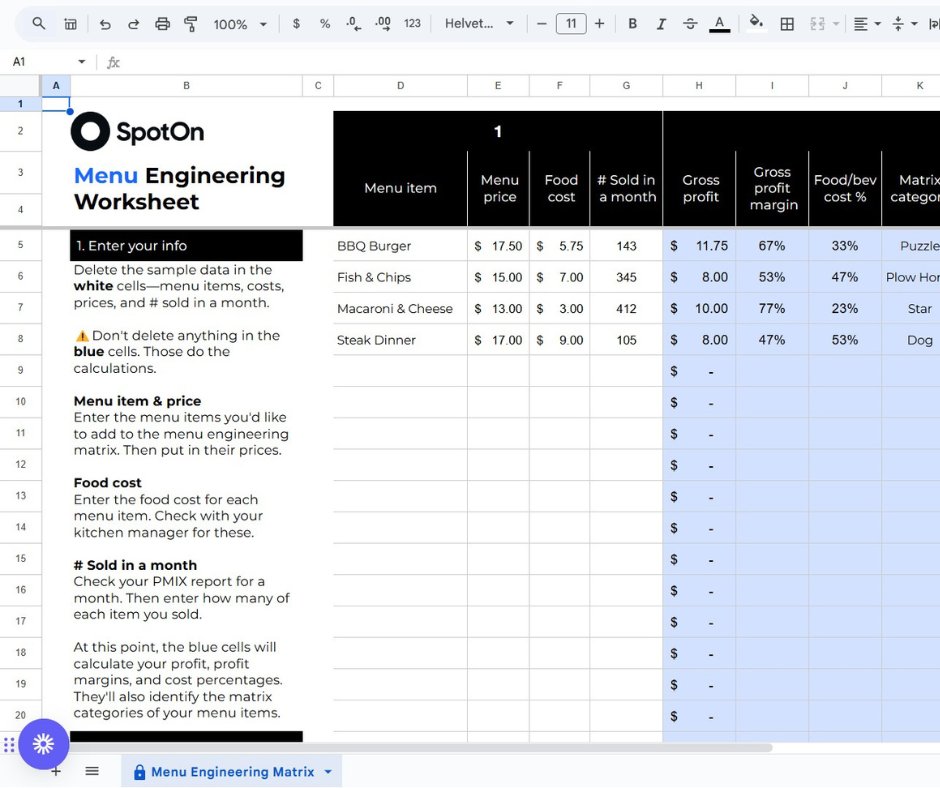
Task: Click the Fish & Chips cell
Action: (400, 277)
